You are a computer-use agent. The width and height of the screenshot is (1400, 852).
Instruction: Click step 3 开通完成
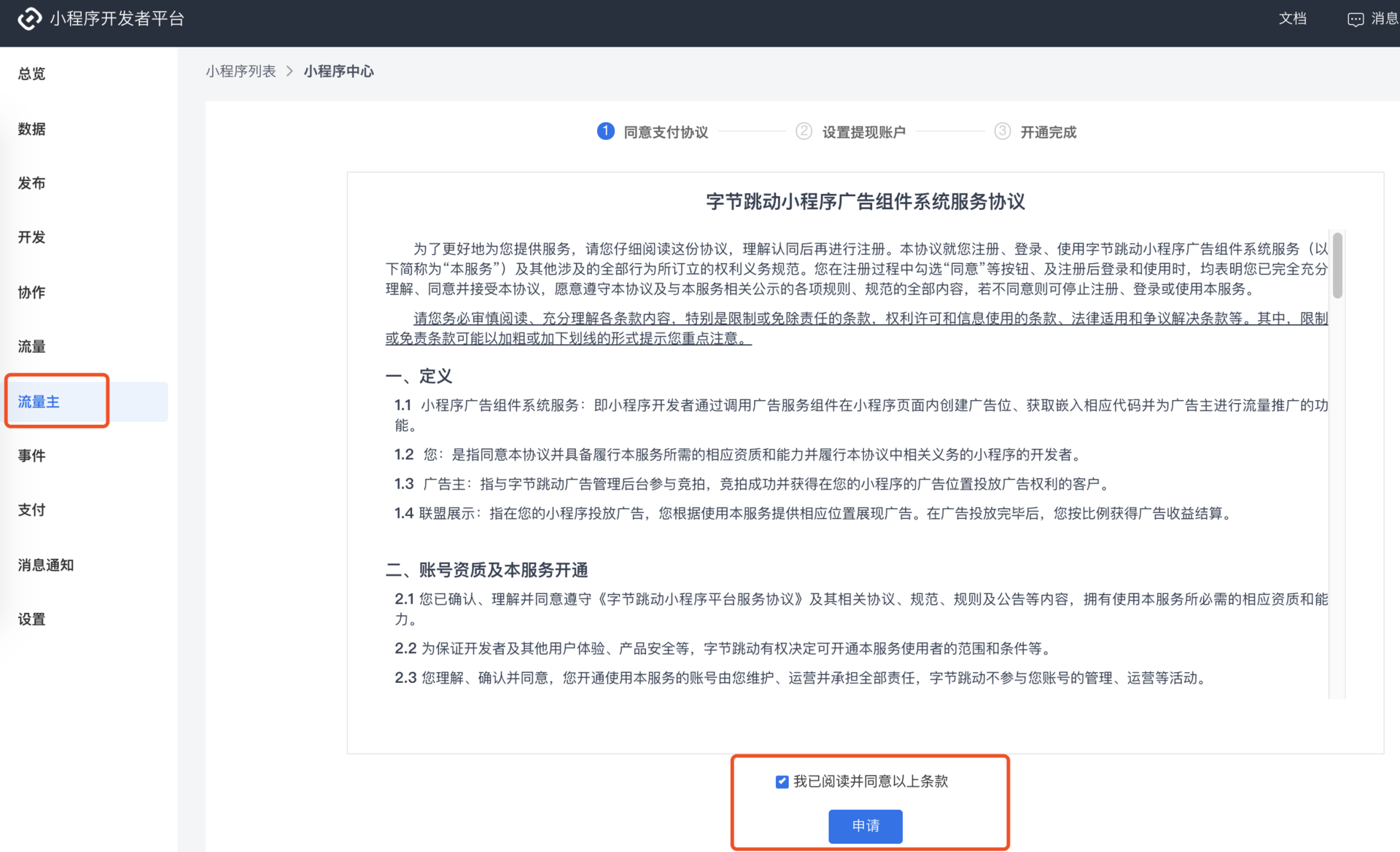click(1002, 131)
